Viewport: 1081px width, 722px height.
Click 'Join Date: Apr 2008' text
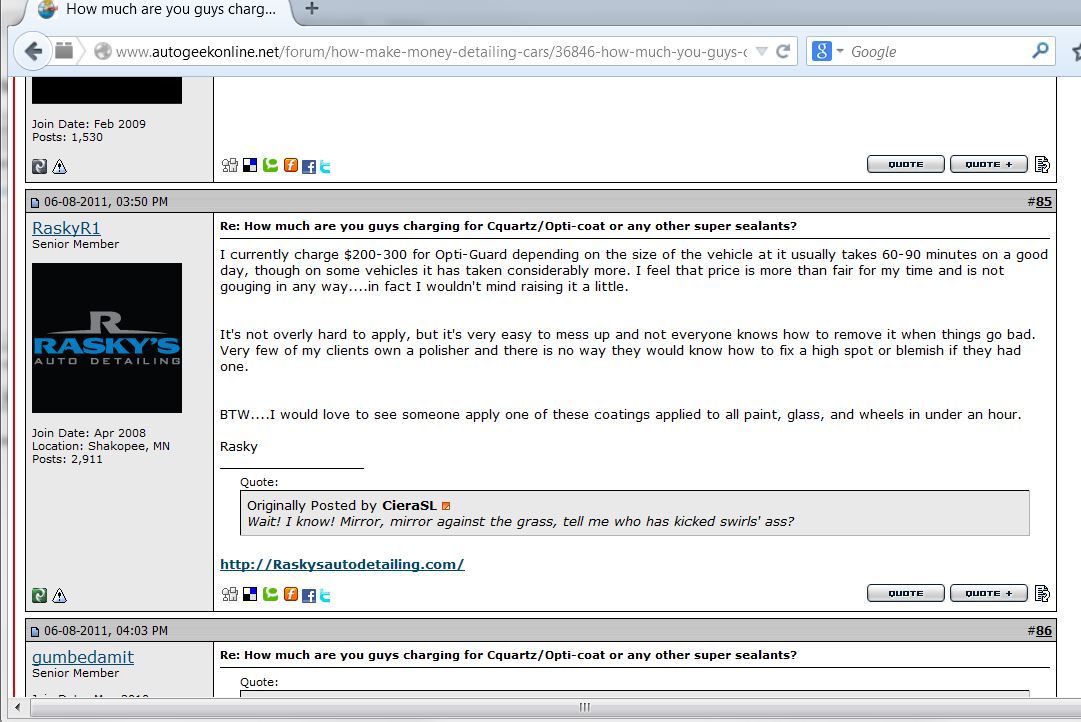pos(89,433)
